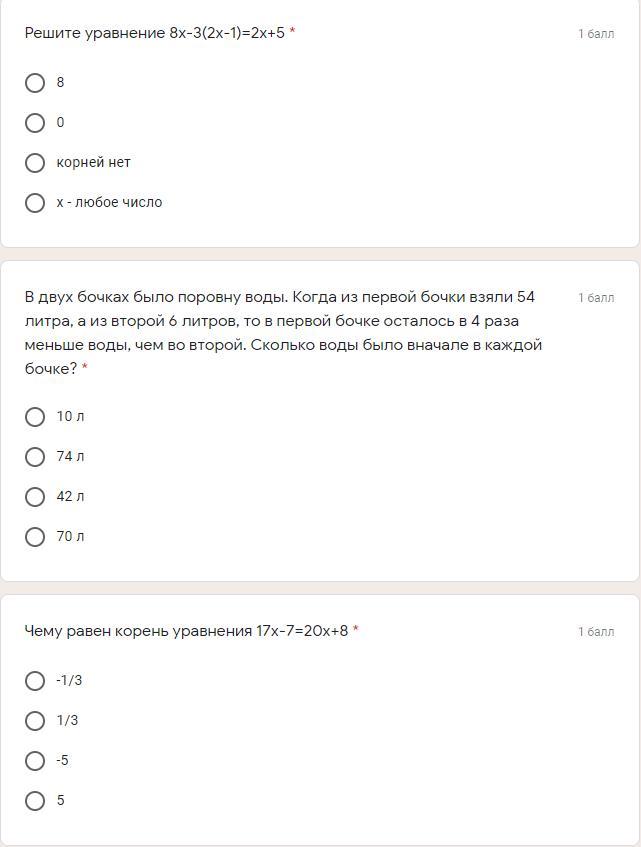Click the 'Чему равен корень уравнения' question text
Screen dimensions: 641x847
point(186,631)
